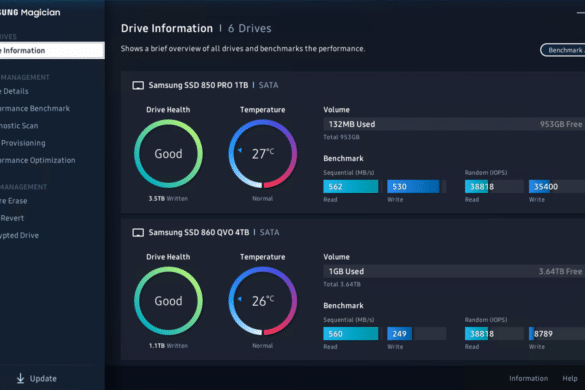Click the 35400 random write bar
Screen dimensions: 585x390
(557, 187)
